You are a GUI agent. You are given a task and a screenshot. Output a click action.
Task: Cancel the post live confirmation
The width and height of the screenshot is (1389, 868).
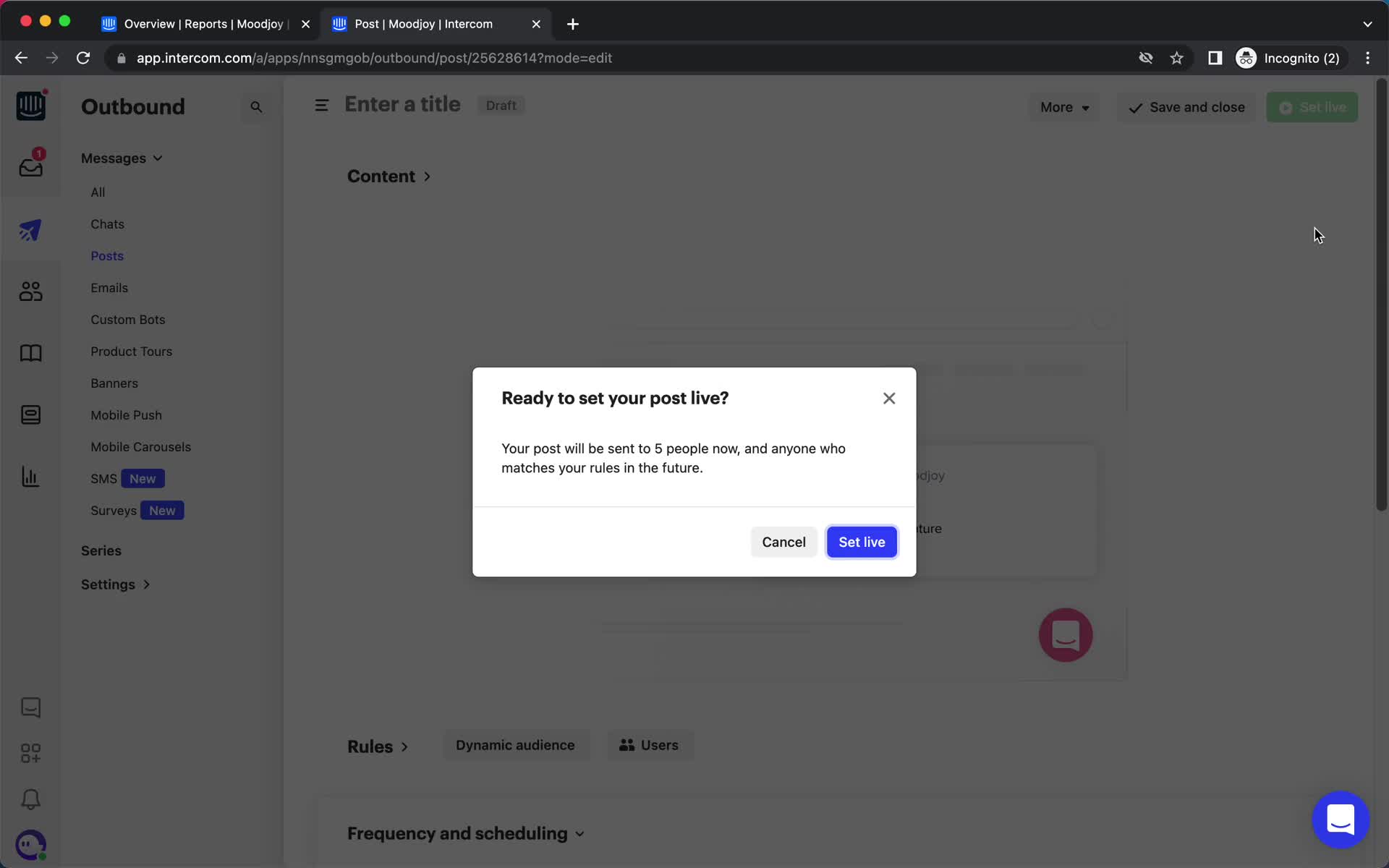click(x=784, y=541)
